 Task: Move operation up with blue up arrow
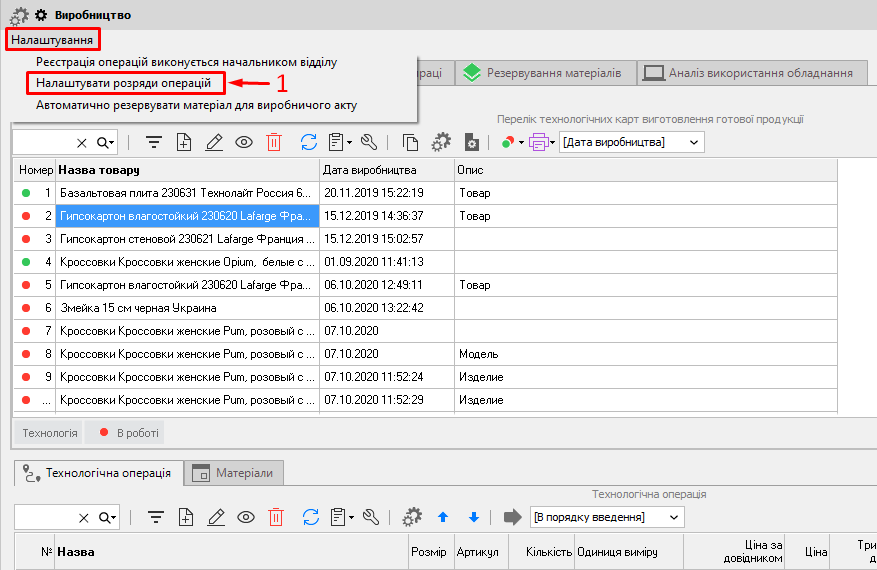[x=443, y=517]
